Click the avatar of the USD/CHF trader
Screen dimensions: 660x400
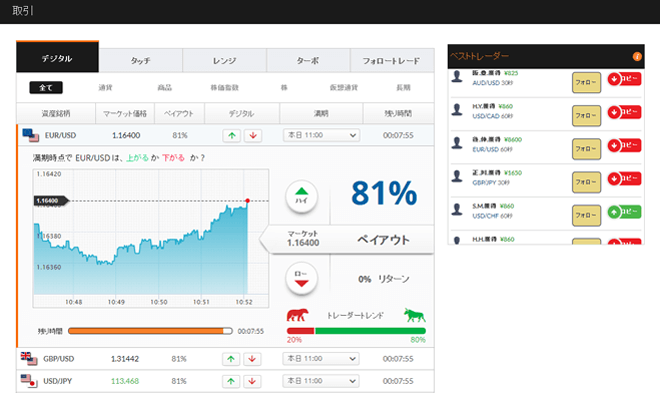point(457,209)
